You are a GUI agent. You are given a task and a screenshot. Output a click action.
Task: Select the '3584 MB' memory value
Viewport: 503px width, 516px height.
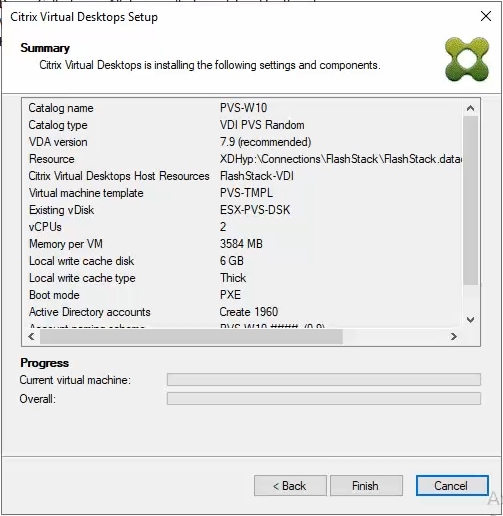tap(241, 244)
